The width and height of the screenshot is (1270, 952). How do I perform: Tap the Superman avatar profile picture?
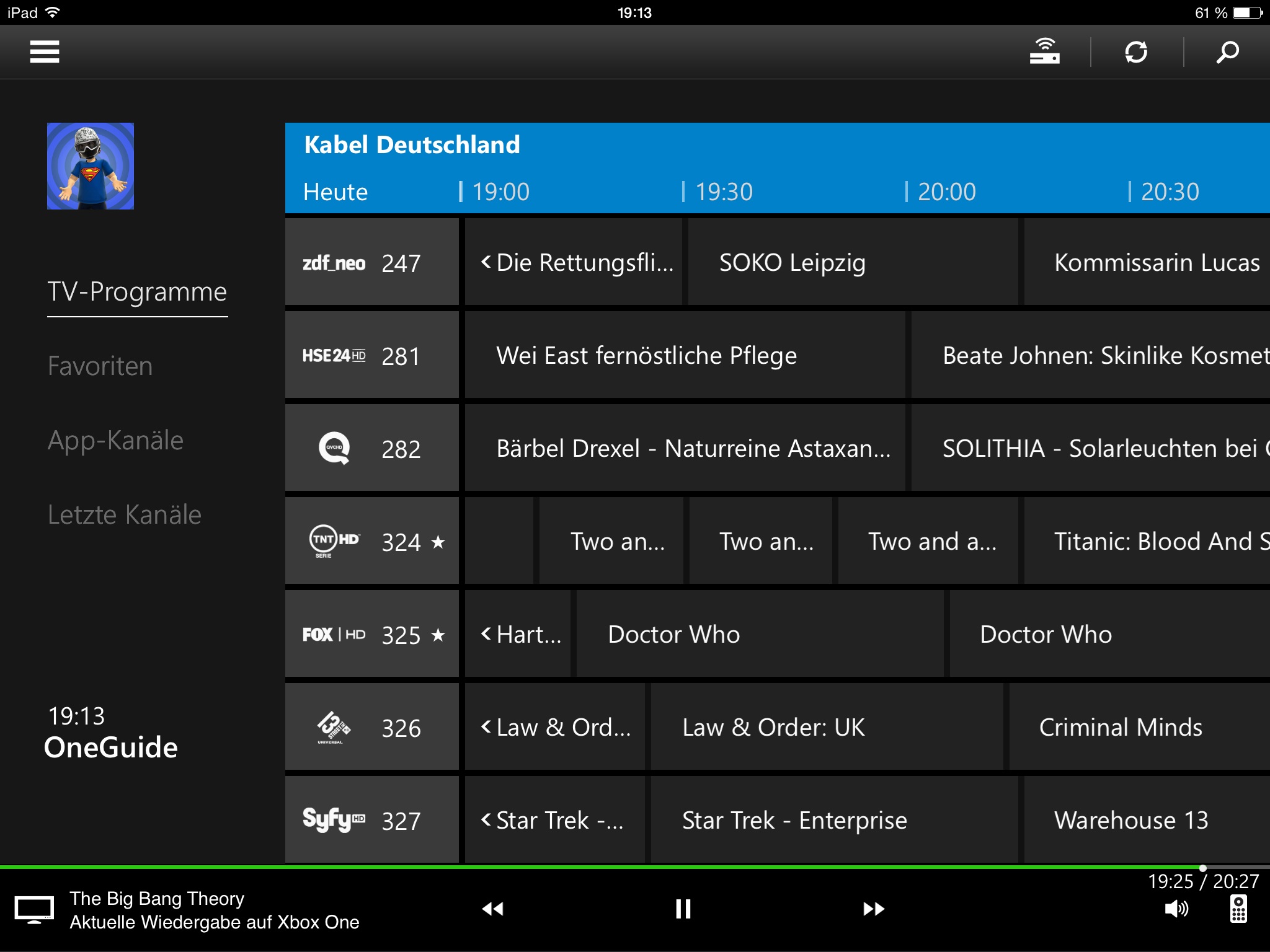91,166
